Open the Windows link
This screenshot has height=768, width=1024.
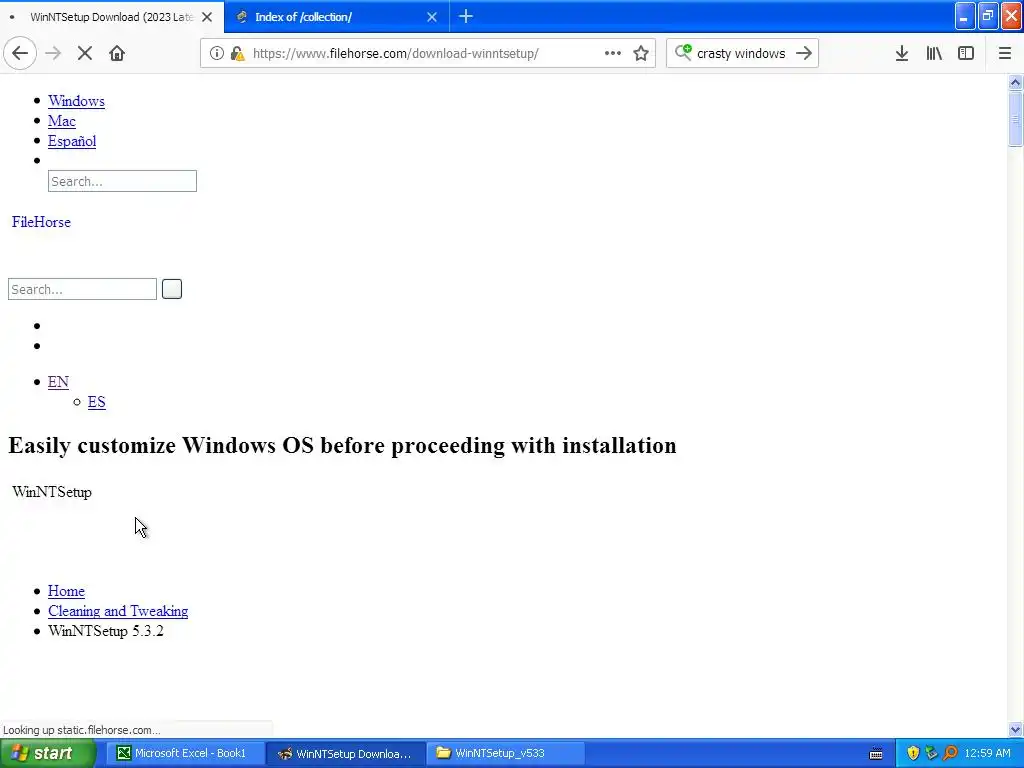pyautogui.click(x=76, y=101)
